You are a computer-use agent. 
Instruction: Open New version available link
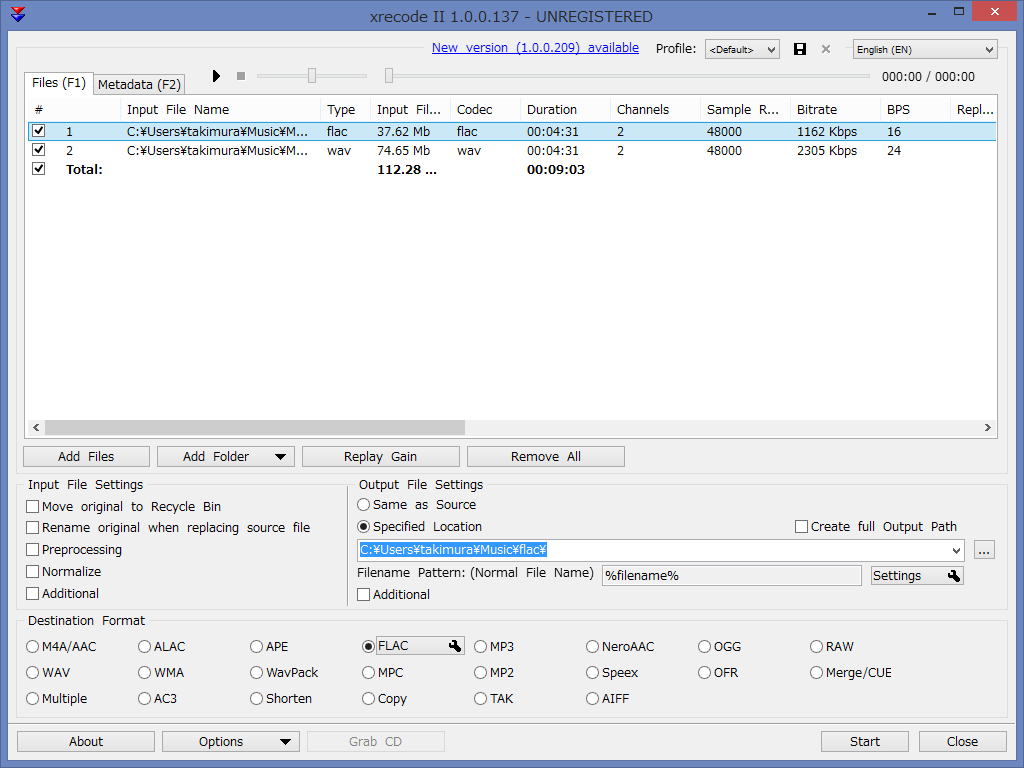(x=536, y=48)
